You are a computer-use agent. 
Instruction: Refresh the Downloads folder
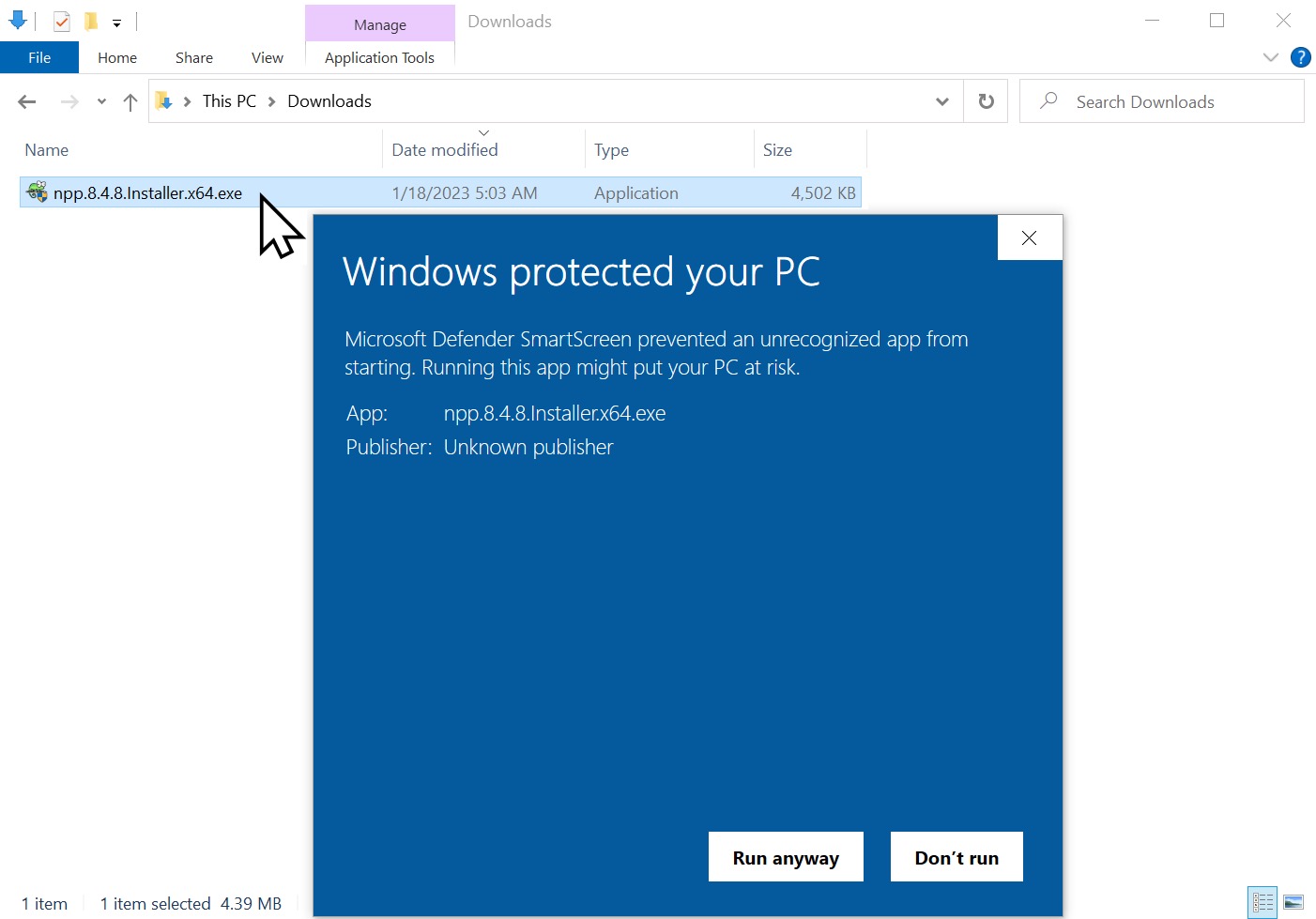pyautogui.click(x=986, y=101)
